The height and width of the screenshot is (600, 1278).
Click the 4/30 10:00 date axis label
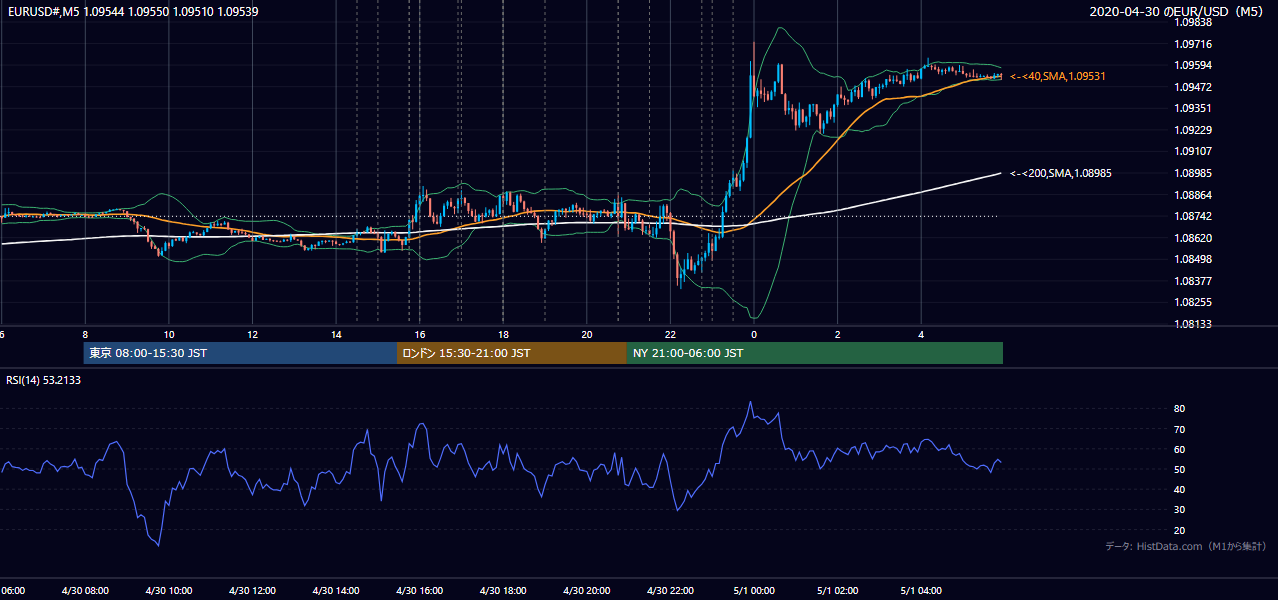click(x=168, y=591)
